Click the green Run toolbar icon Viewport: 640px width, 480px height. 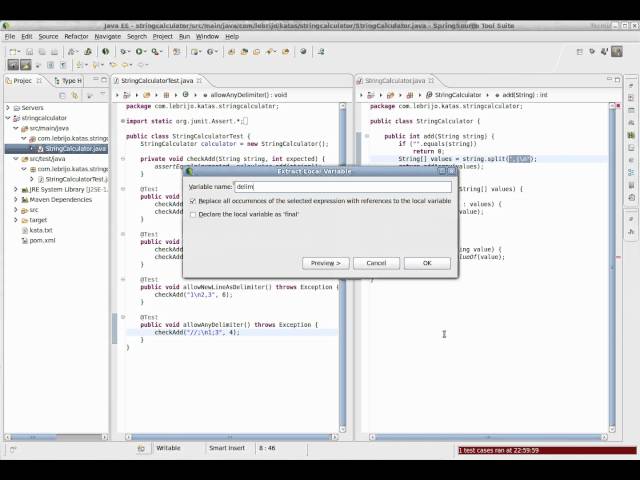[139, 52]
